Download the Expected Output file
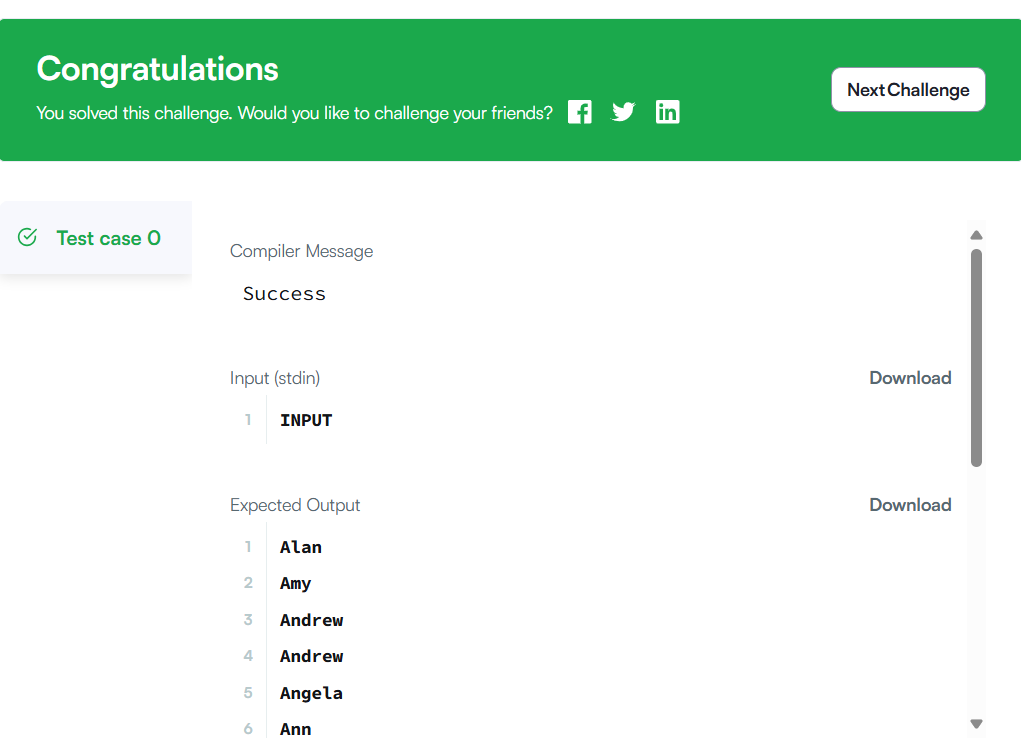This screenshot has width=1021, height=752. pos(910,505)
